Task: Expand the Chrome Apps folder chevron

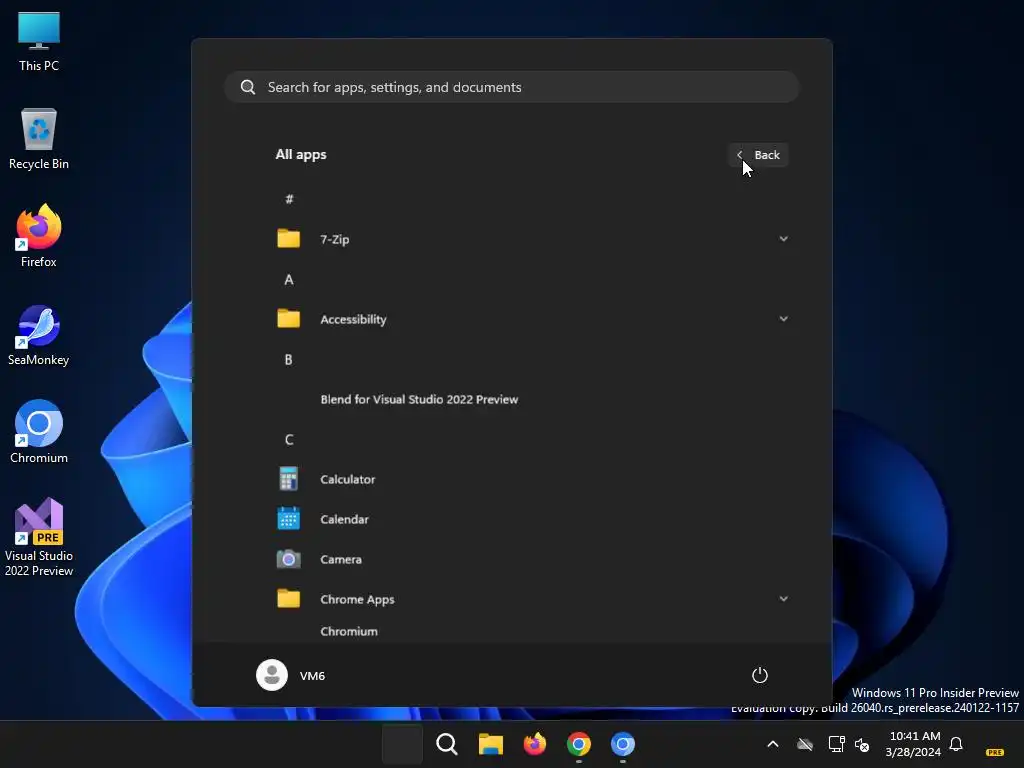Action: pyautogui.click(x=784, y=599)
